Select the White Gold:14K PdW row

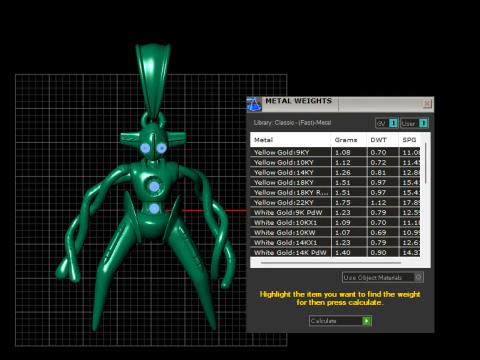tap(335, 252)
